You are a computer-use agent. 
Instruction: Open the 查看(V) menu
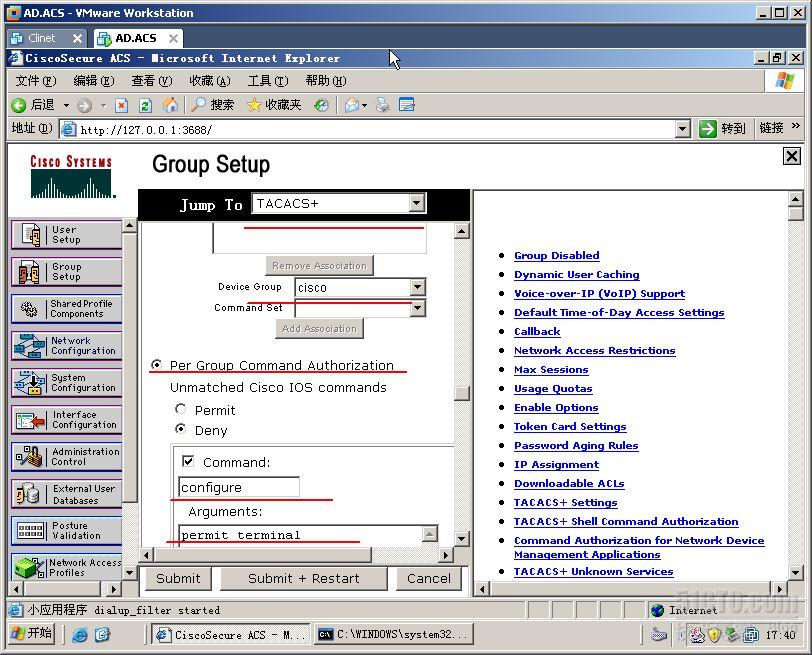pos(152,81)
